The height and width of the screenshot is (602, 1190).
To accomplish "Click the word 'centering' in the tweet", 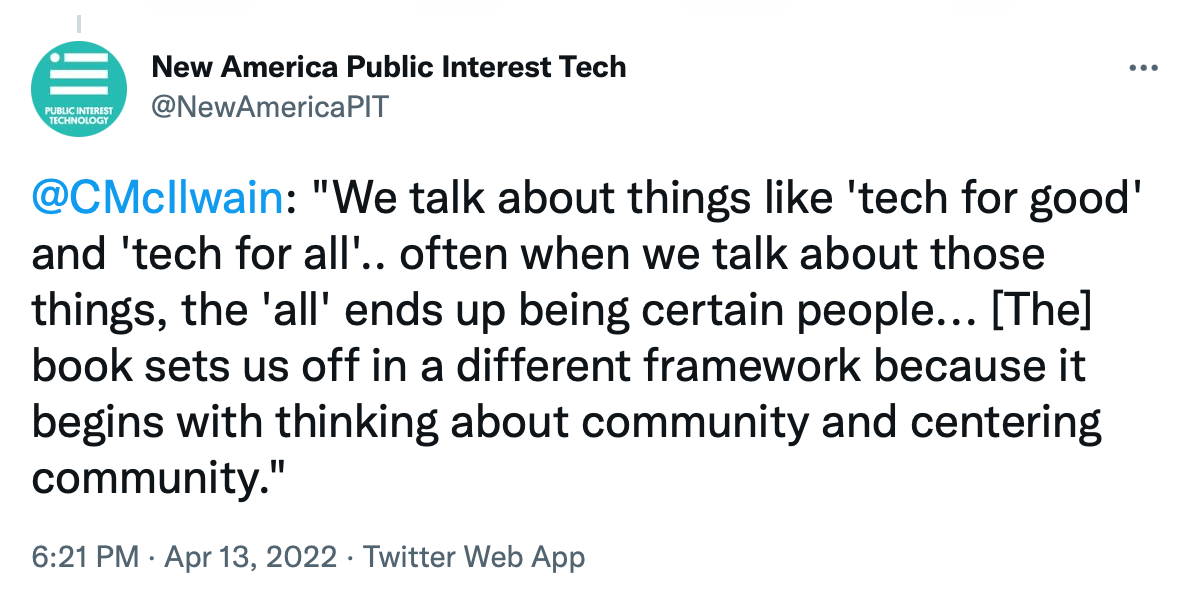I will click(x=1006, y=422).
